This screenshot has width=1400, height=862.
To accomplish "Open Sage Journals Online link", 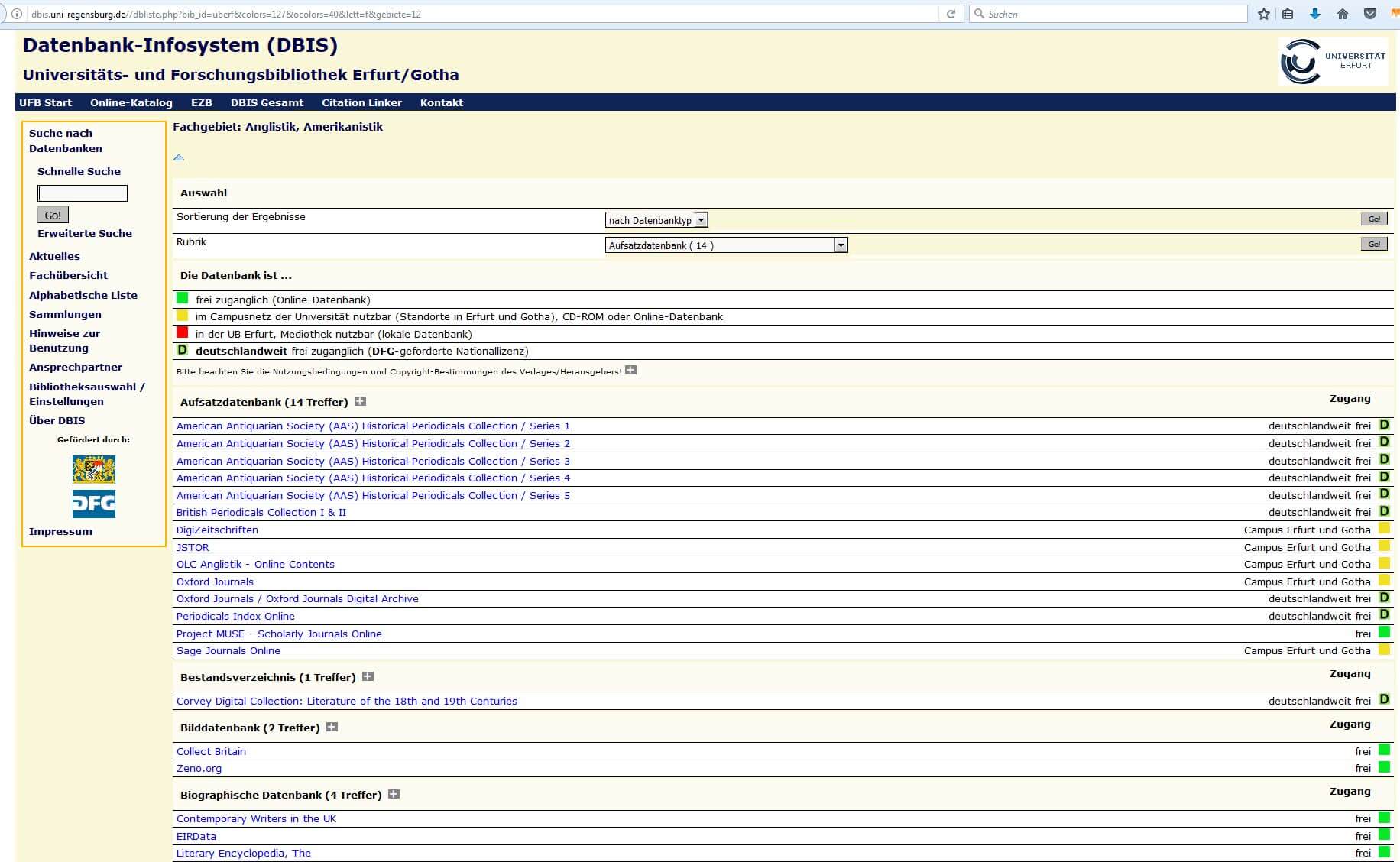I will (228, 650).
